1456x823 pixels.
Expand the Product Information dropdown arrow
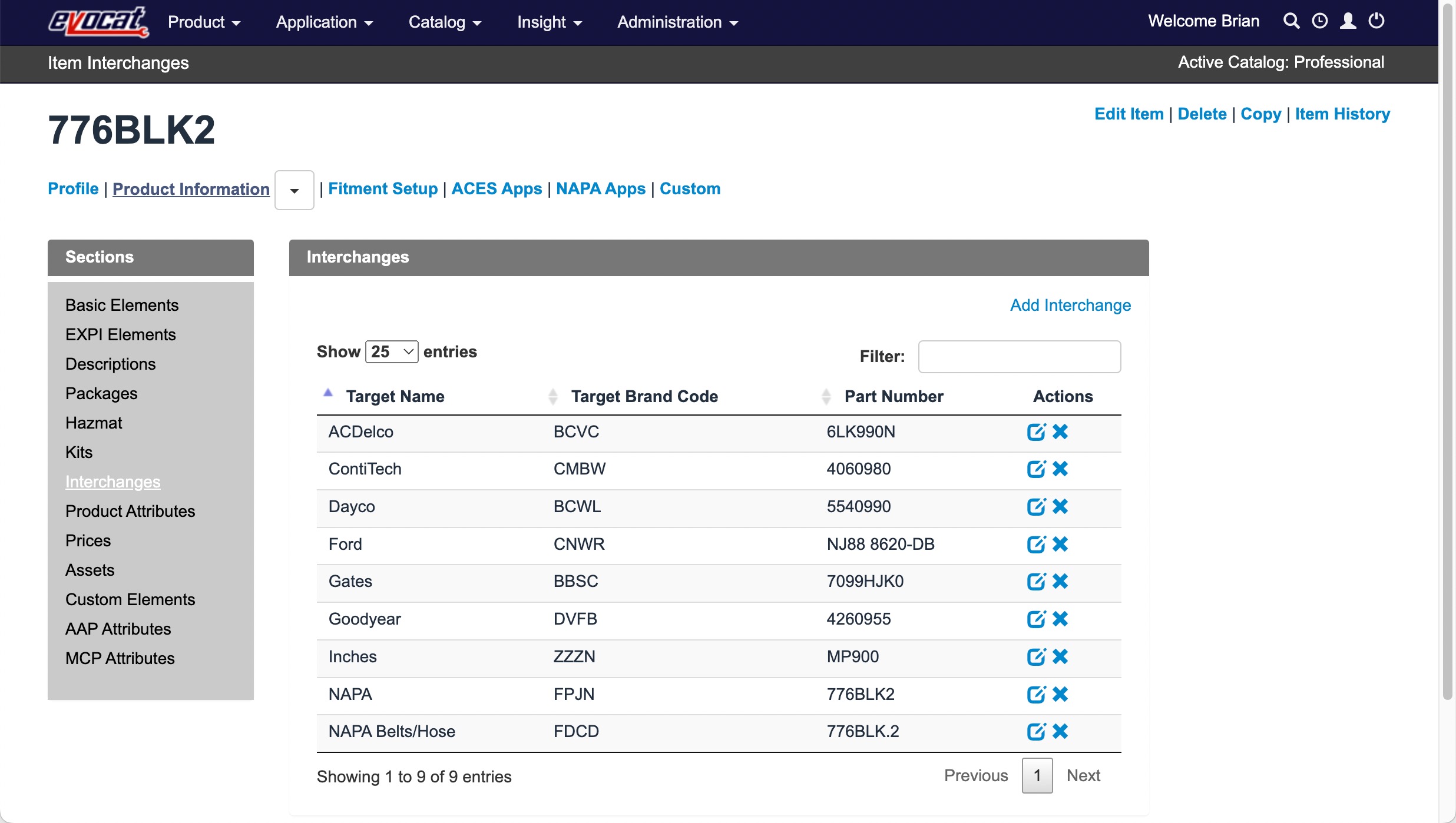(x=294, y=190)
